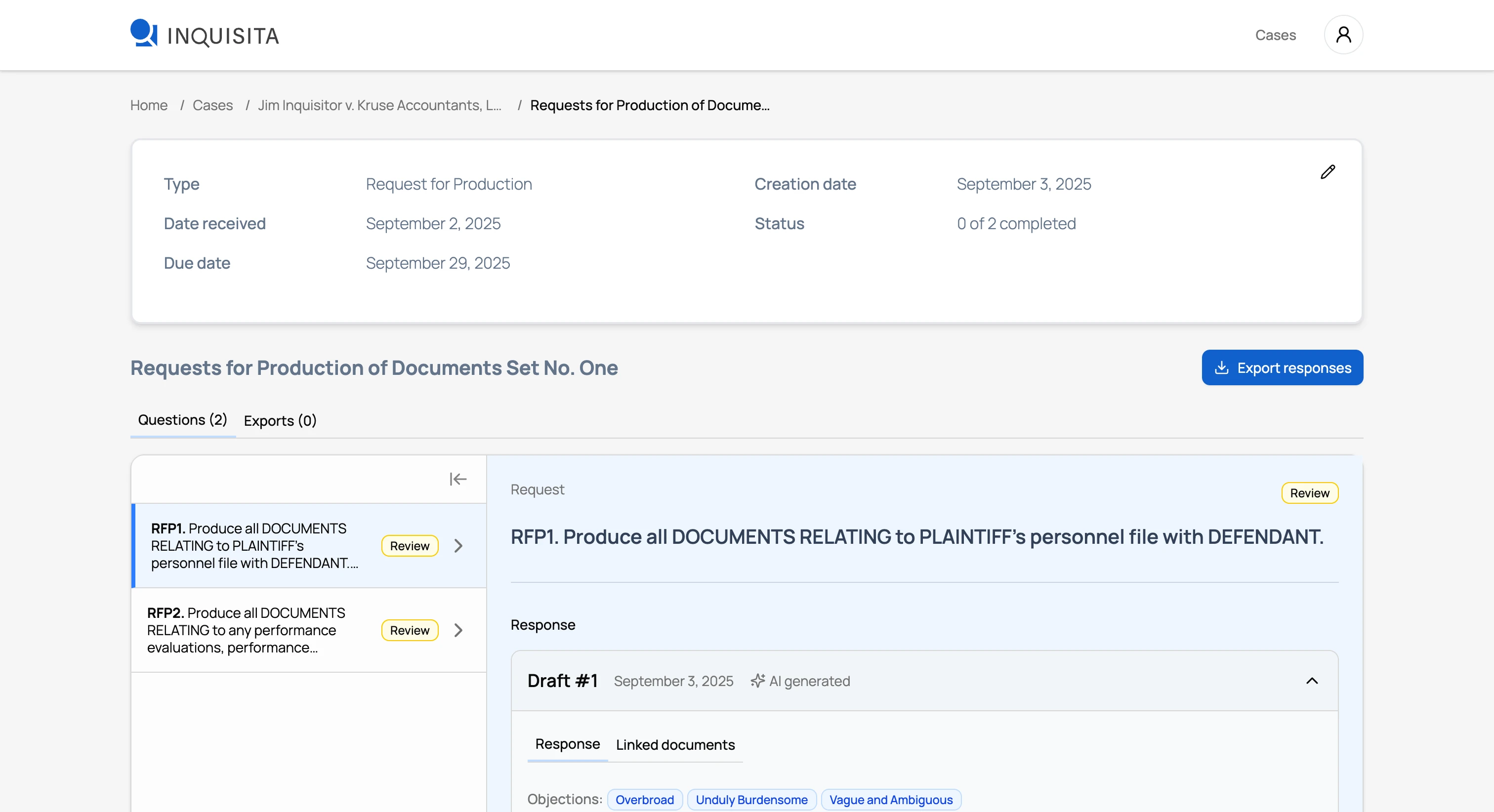The height and width of the screenshot is (812, 1494).
Task: Select the RFP2 performance evaluations request
Action: [x=247, y=630]
